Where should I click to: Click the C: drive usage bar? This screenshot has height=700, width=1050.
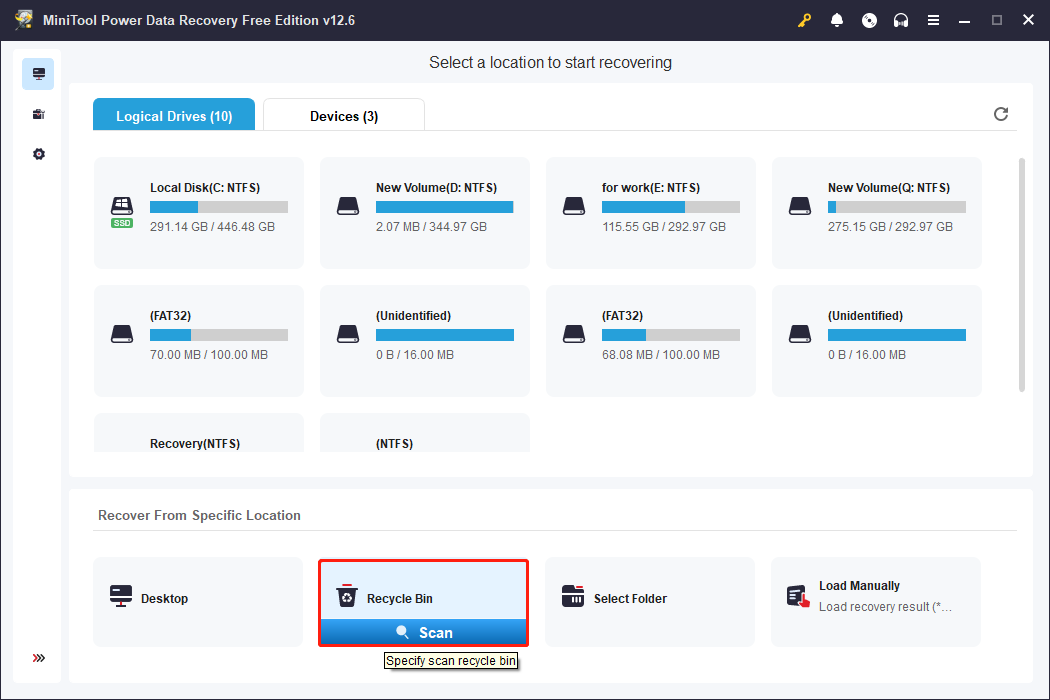[219, 207]
